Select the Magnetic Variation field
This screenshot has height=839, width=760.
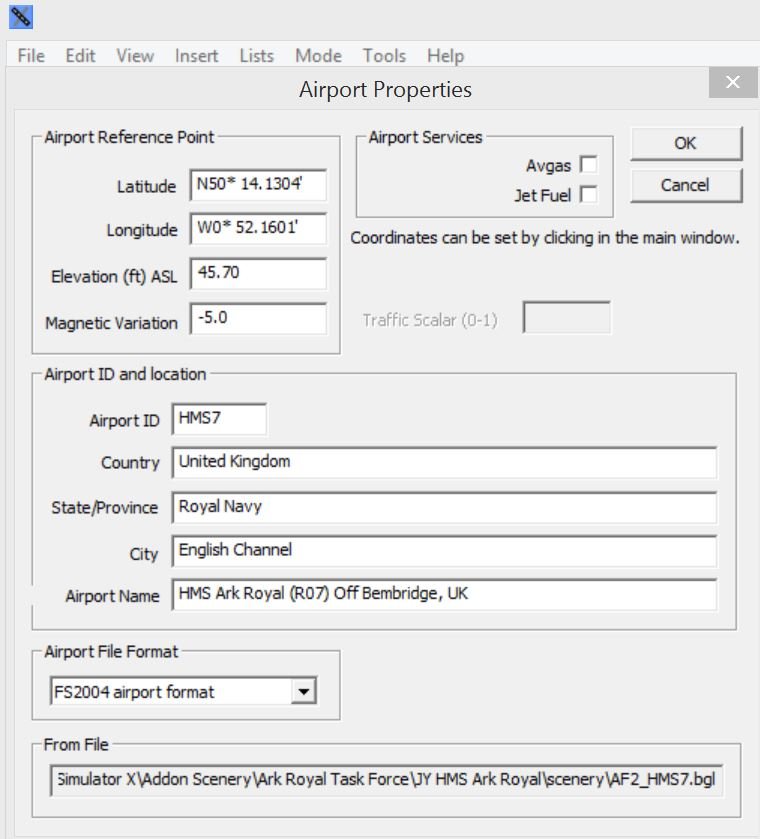coord(258,320)
